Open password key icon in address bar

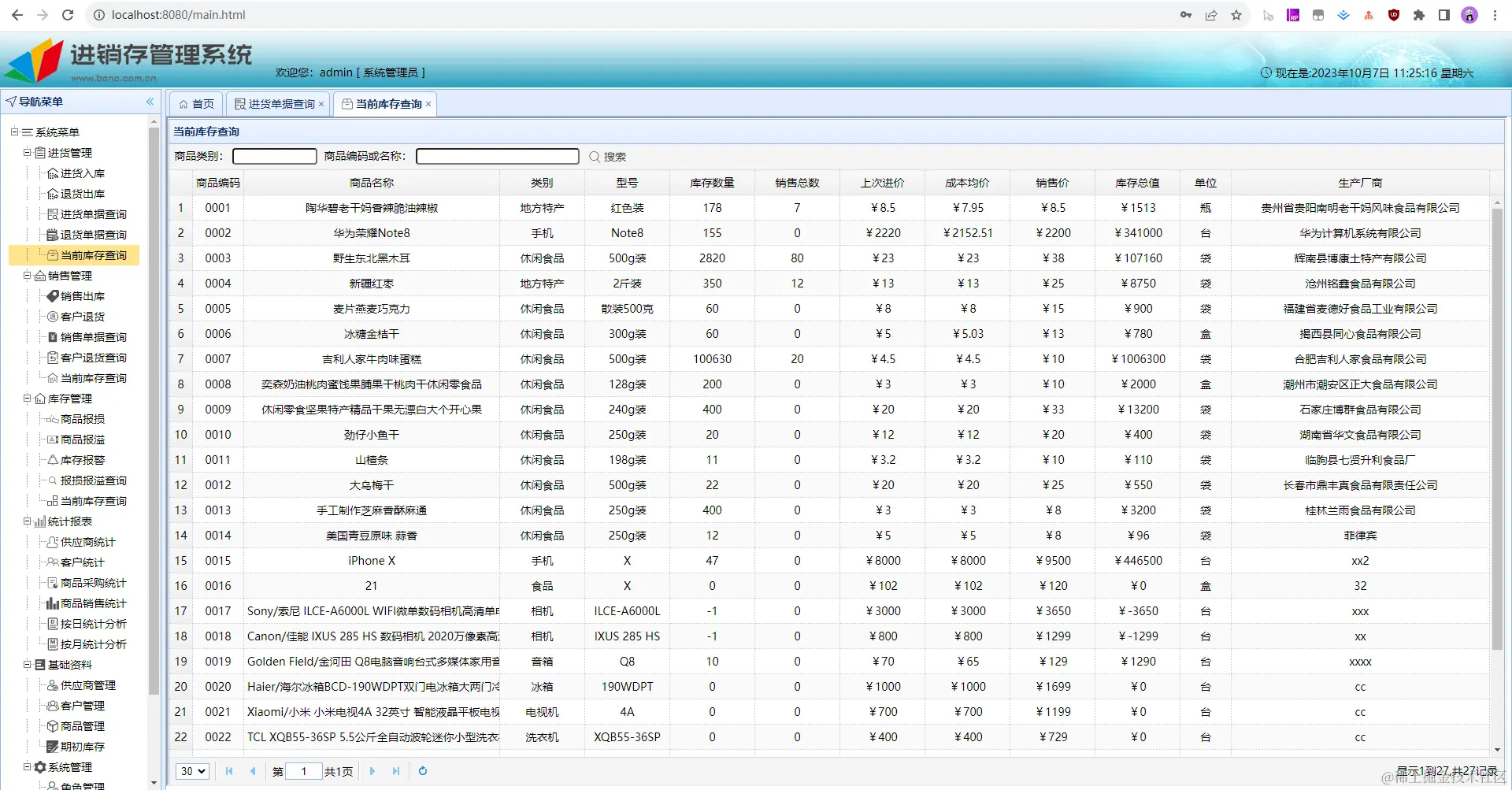point(1186,15)
